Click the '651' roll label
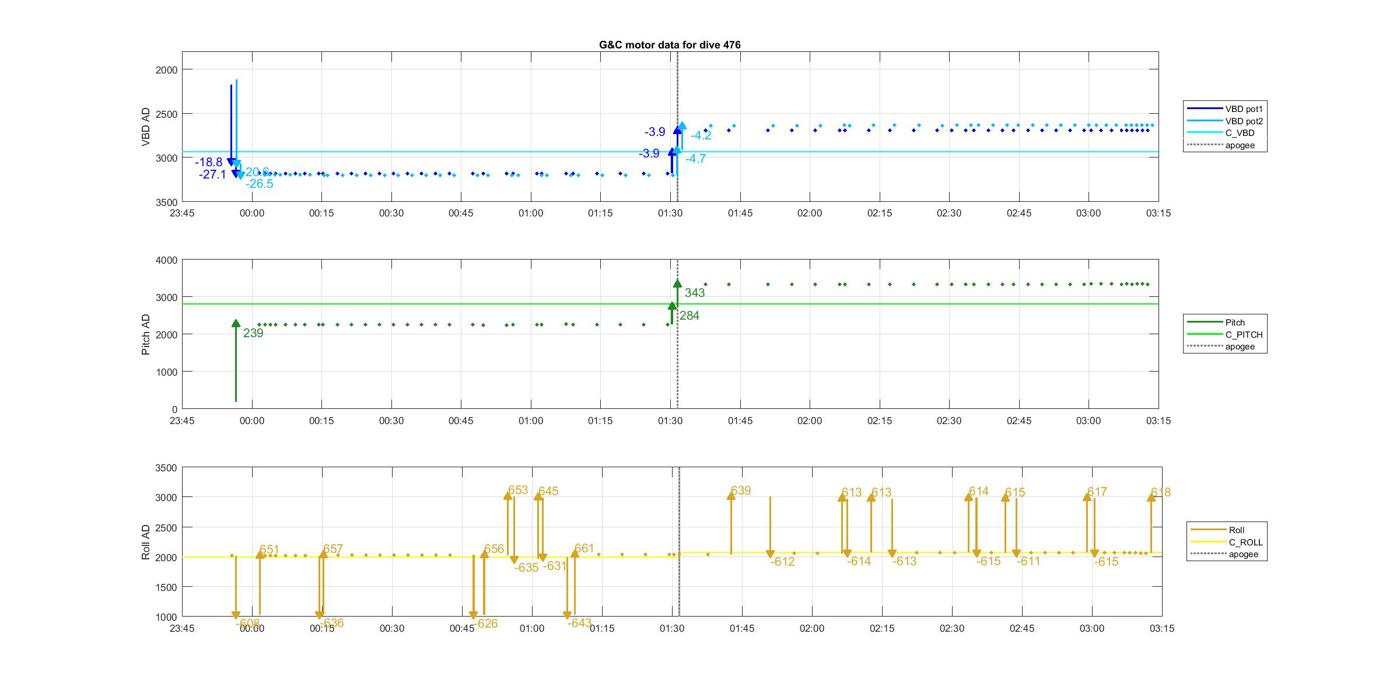 pos(269,550)
